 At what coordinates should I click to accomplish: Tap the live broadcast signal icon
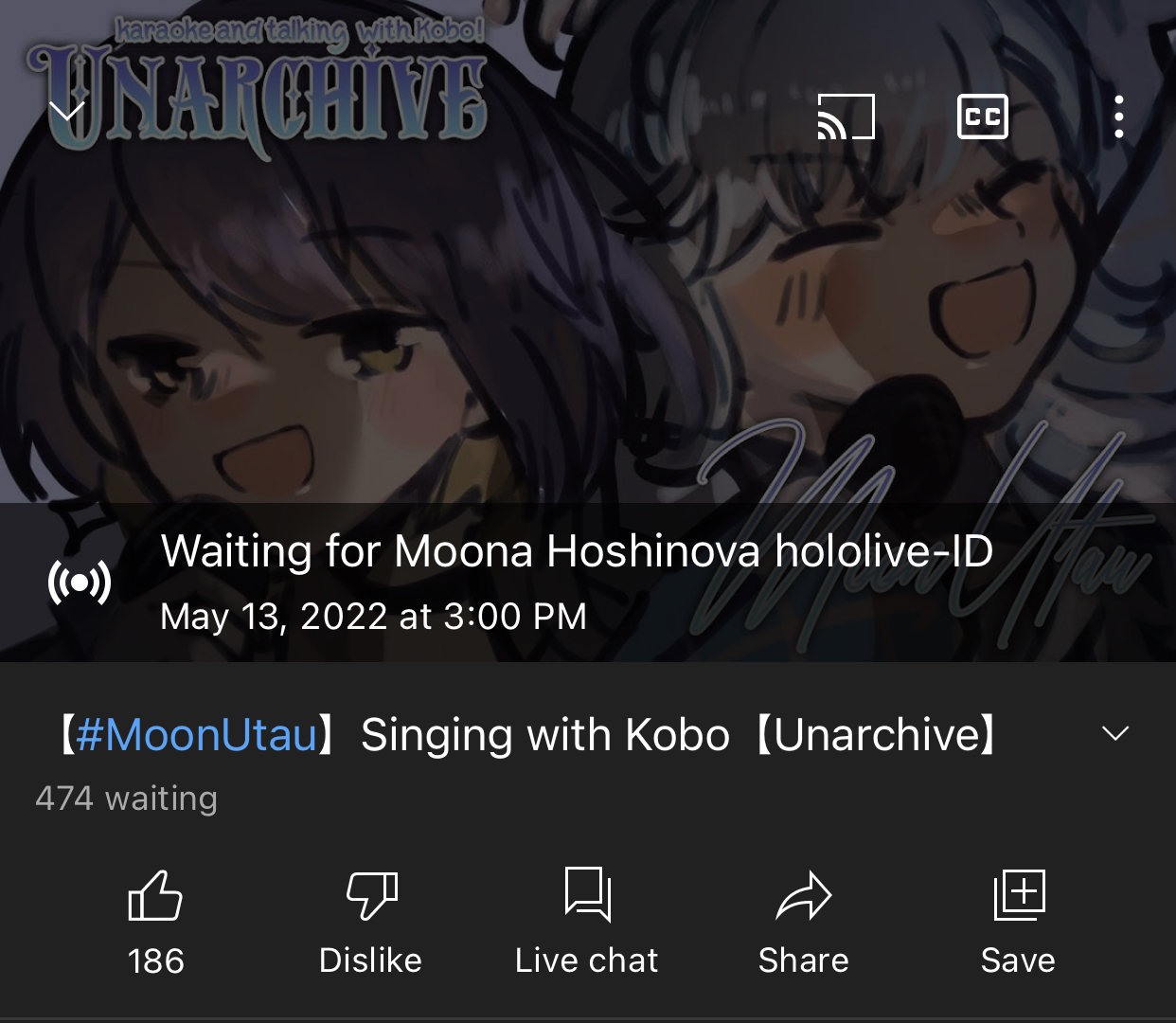[x=80, y=582]
